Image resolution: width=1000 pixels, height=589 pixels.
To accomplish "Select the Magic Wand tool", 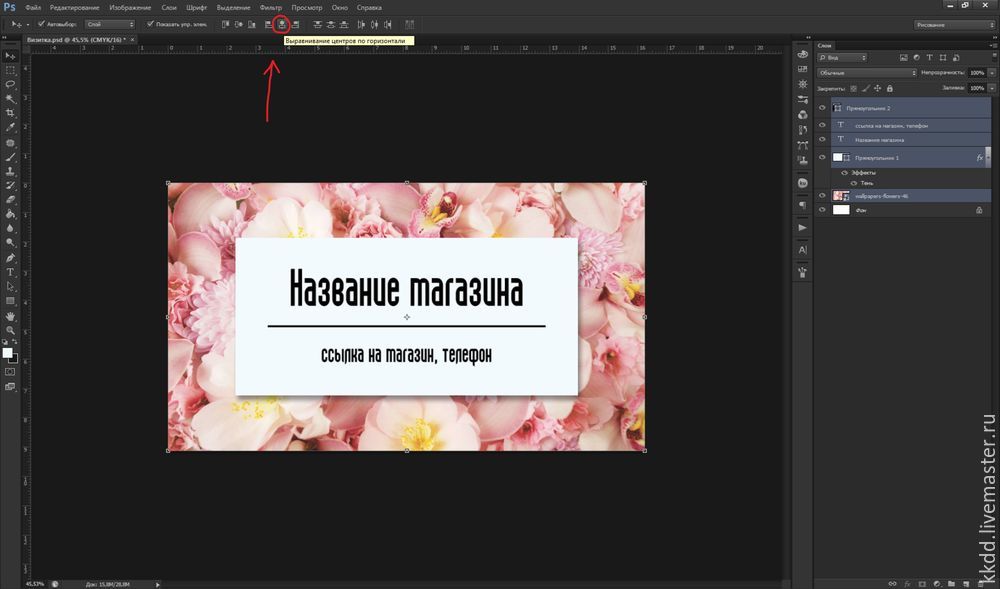I will click(x=10, y=99).
